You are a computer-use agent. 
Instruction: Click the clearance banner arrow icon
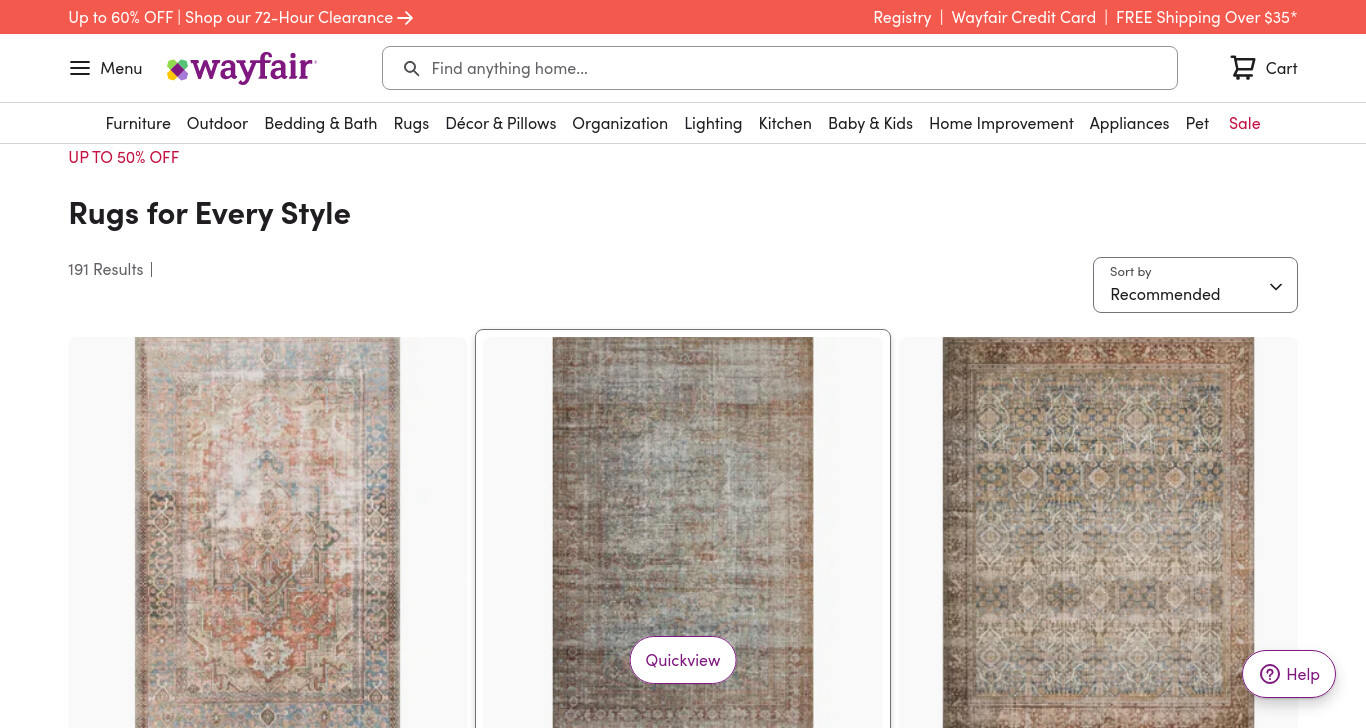[405, 18]
